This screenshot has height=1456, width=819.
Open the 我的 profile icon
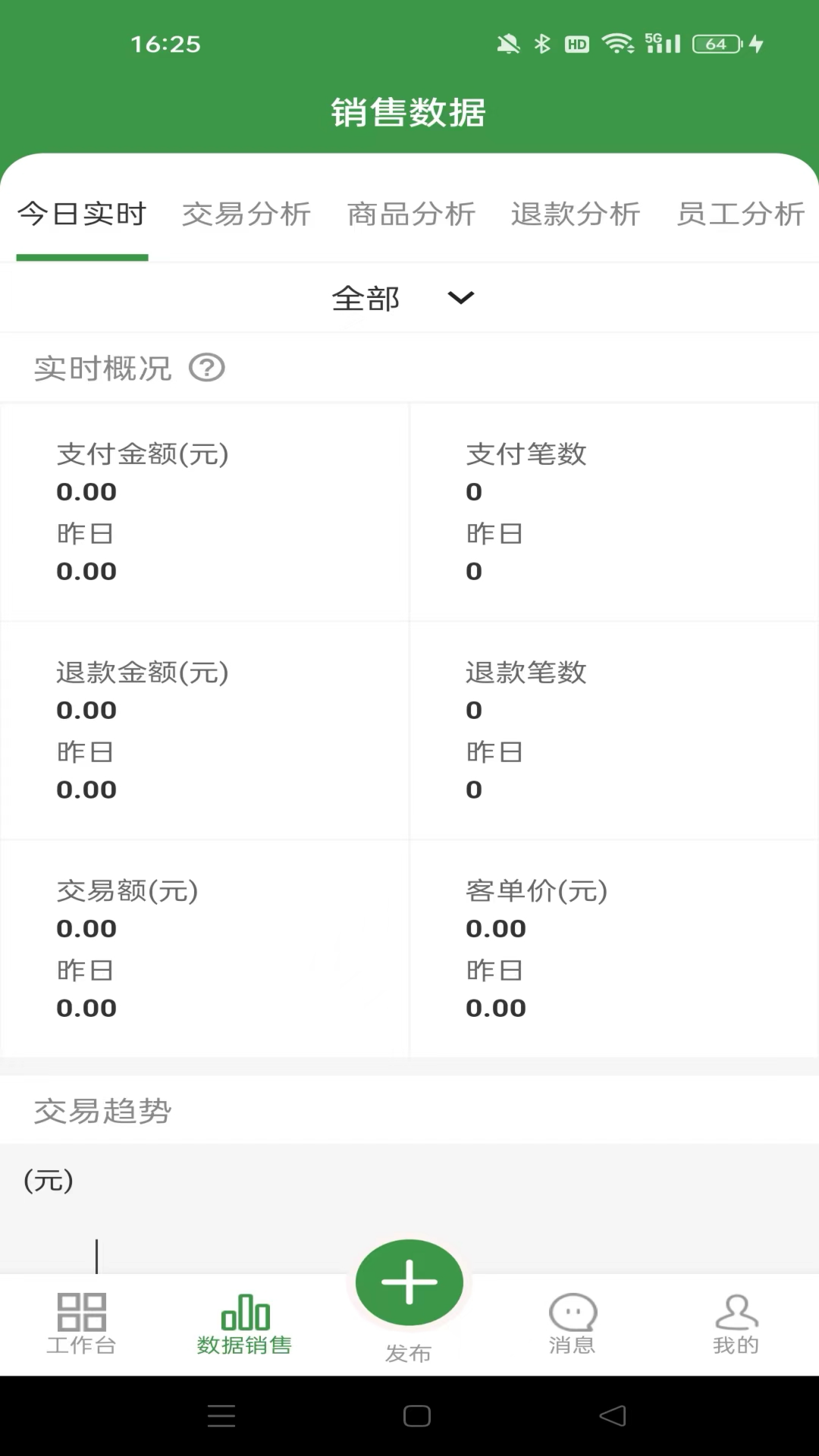(x=736, y=1319)
